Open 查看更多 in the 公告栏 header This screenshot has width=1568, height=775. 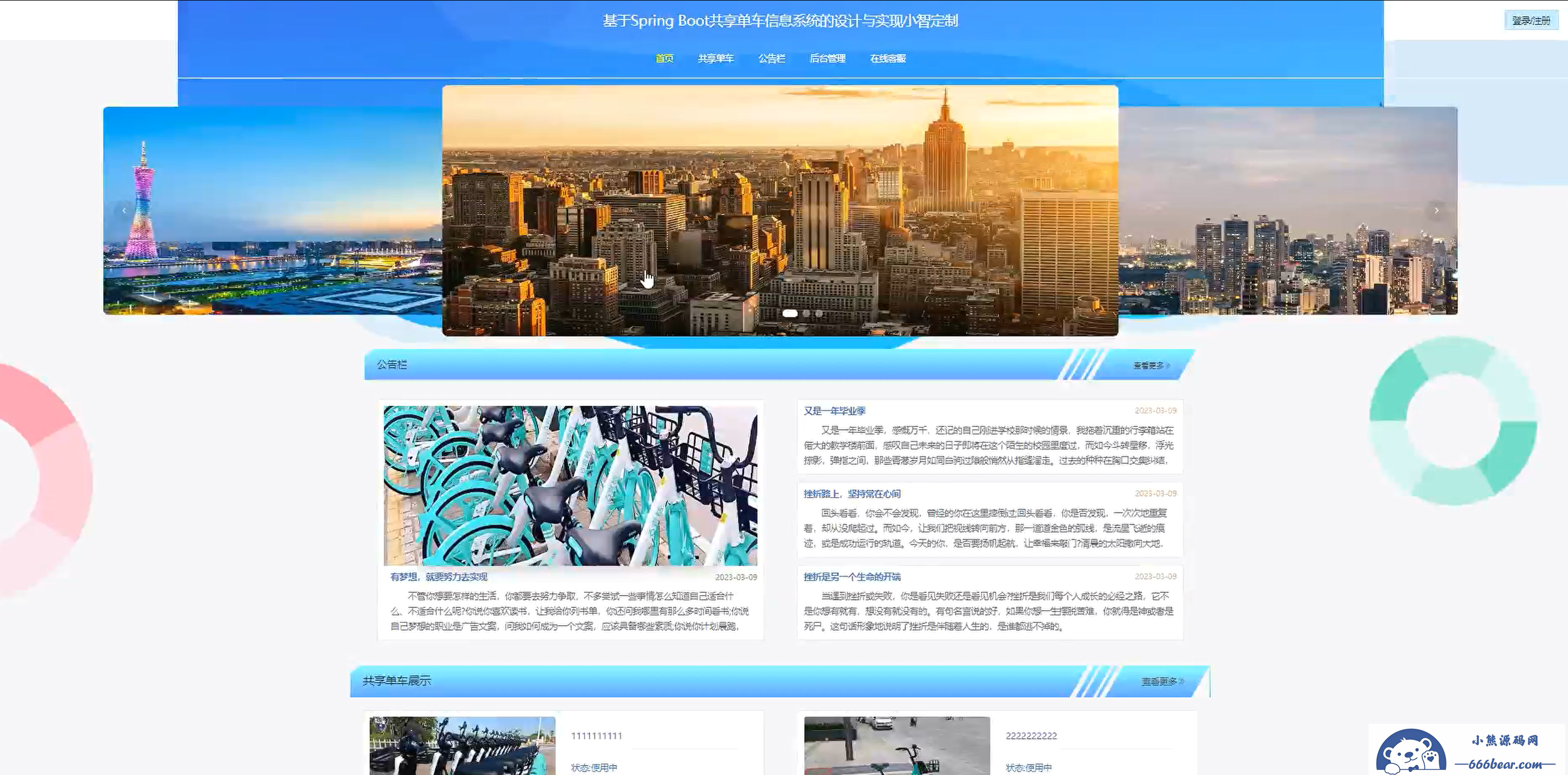(x=1152, y=365)
